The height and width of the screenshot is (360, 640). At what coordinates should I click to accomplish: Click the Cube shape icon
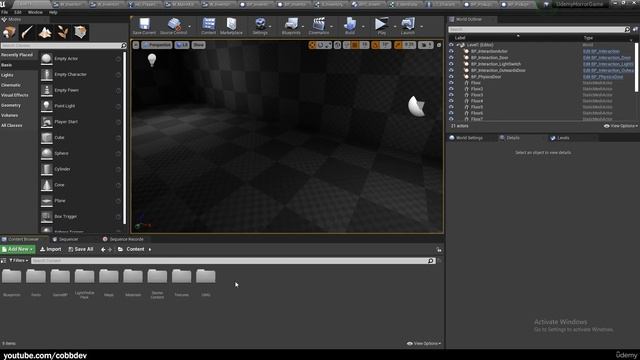pyautogui.click(x=47, y=138)
